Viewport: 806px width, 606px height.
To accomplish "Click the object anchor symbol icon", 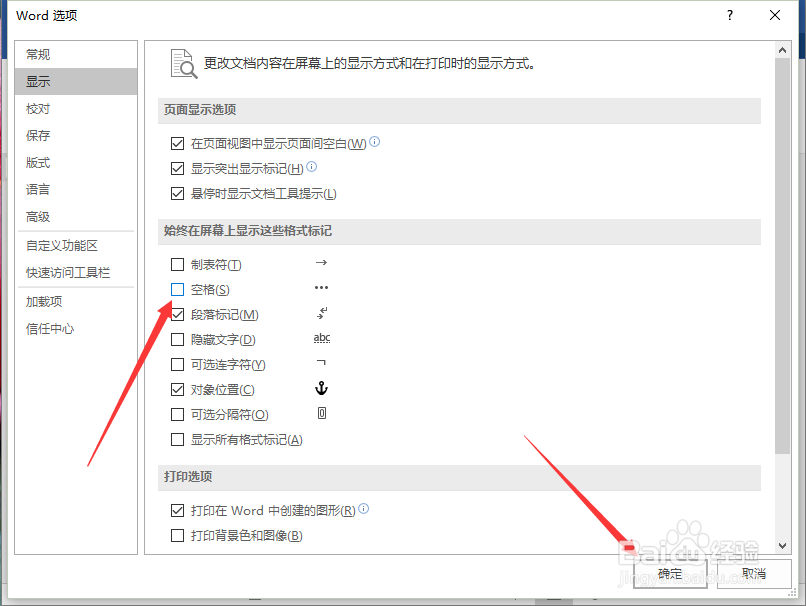I will [321, 388].
